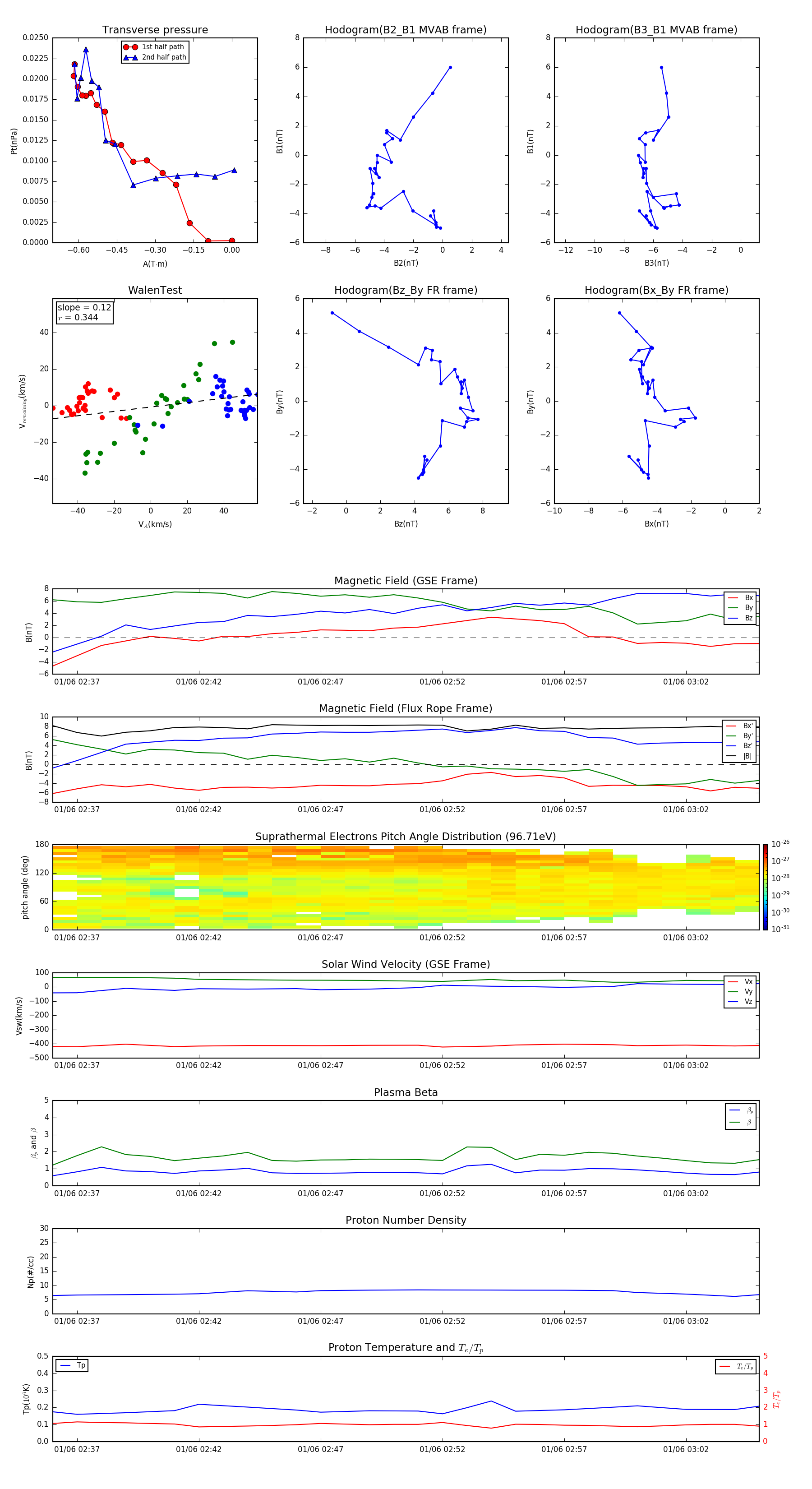The height and width of the screenshot is (1489, 812).
Task: Click the 'Magnetic Field (GSE Frame)' title
Action: (x=406, y=581)
